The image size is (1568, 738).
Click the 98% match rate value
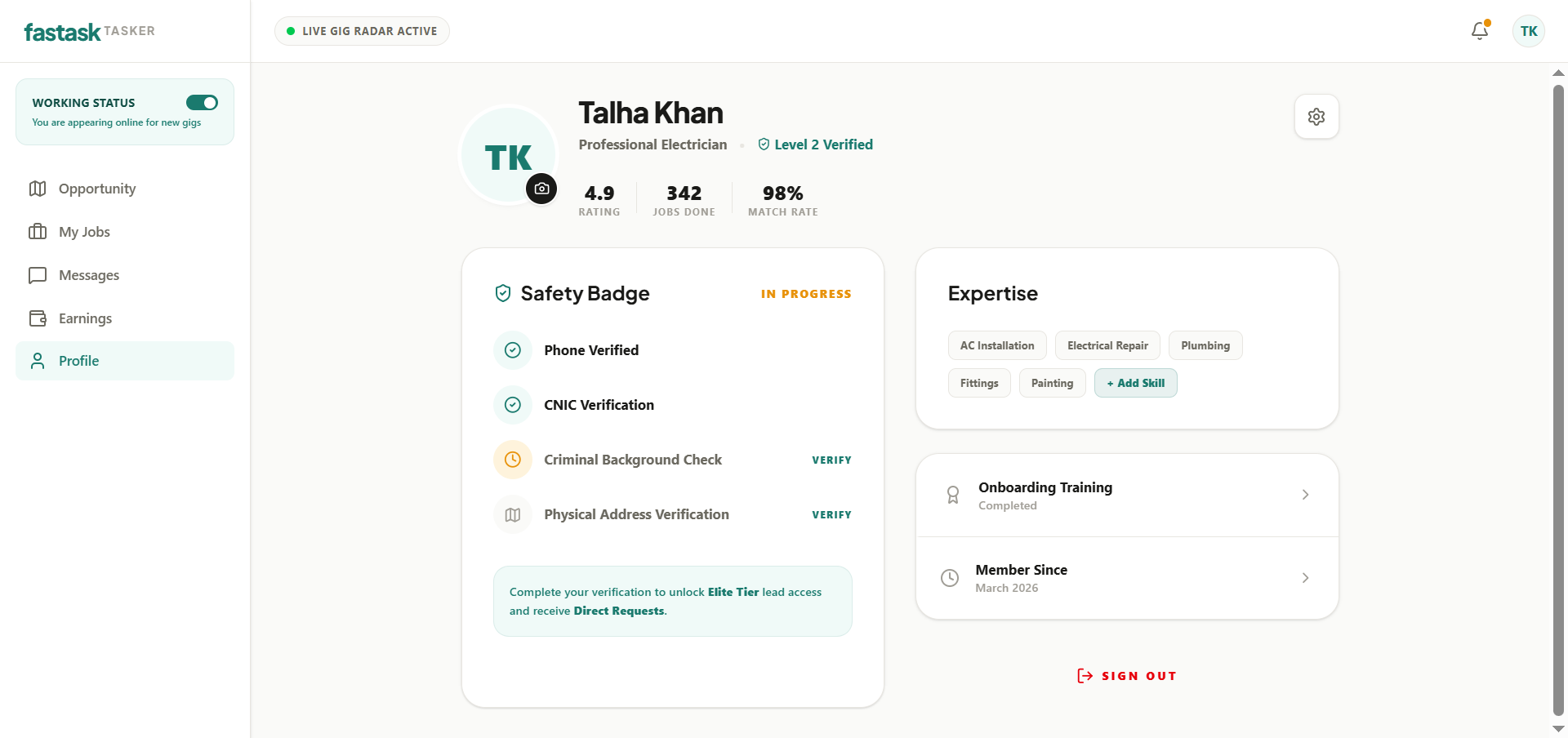[782, 193]
